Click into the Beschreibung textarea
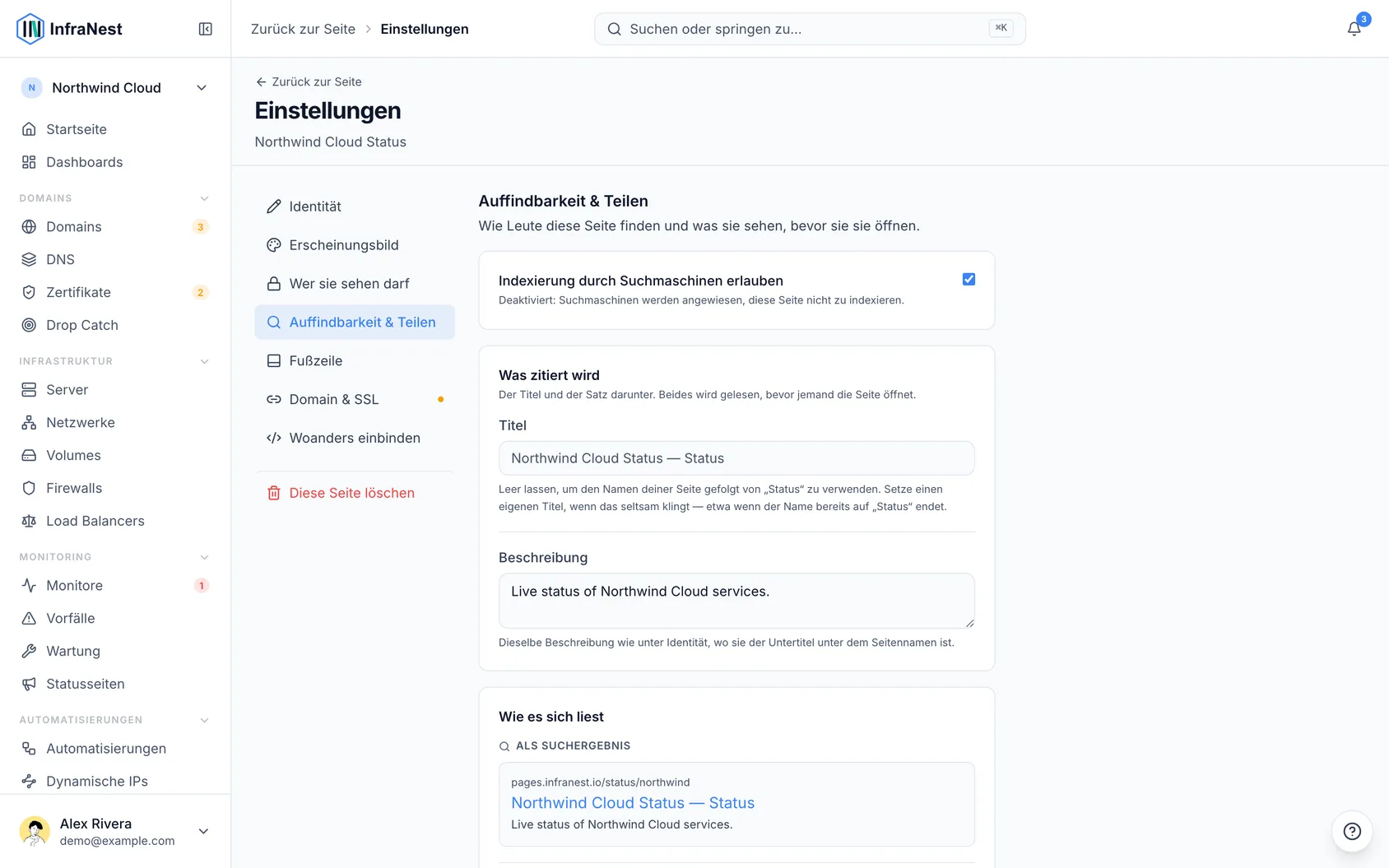The width and height of the screenshot is (1389, 868). 736,601
